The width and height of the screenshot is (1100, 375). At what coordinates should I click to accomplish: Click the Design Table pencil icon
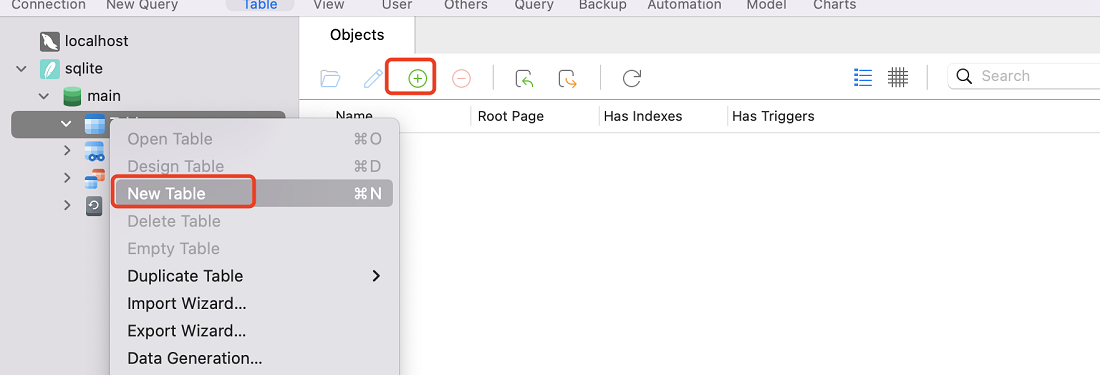tap(373, 79)
